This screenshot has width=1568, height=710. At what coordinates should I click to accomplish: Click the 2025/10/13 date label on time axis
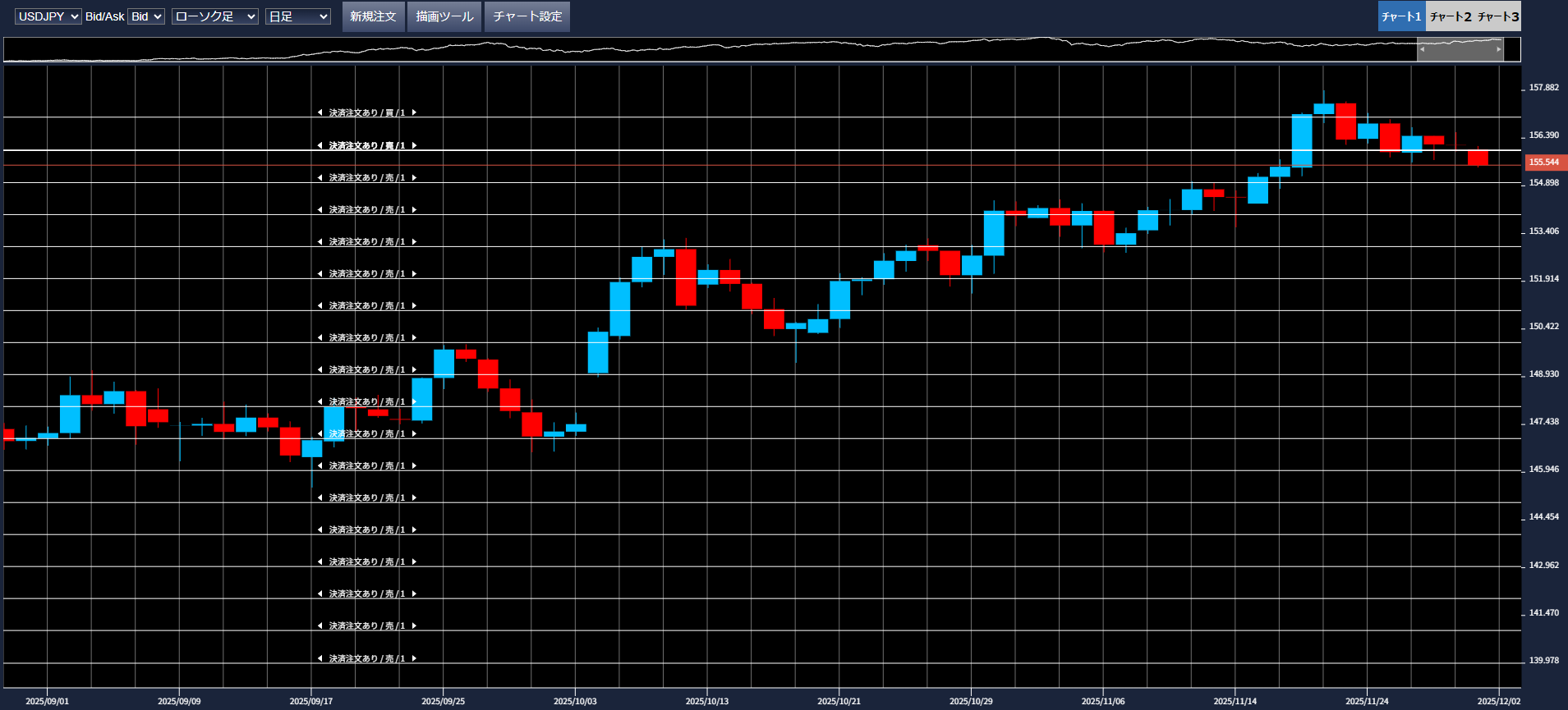tap(706, 701)
